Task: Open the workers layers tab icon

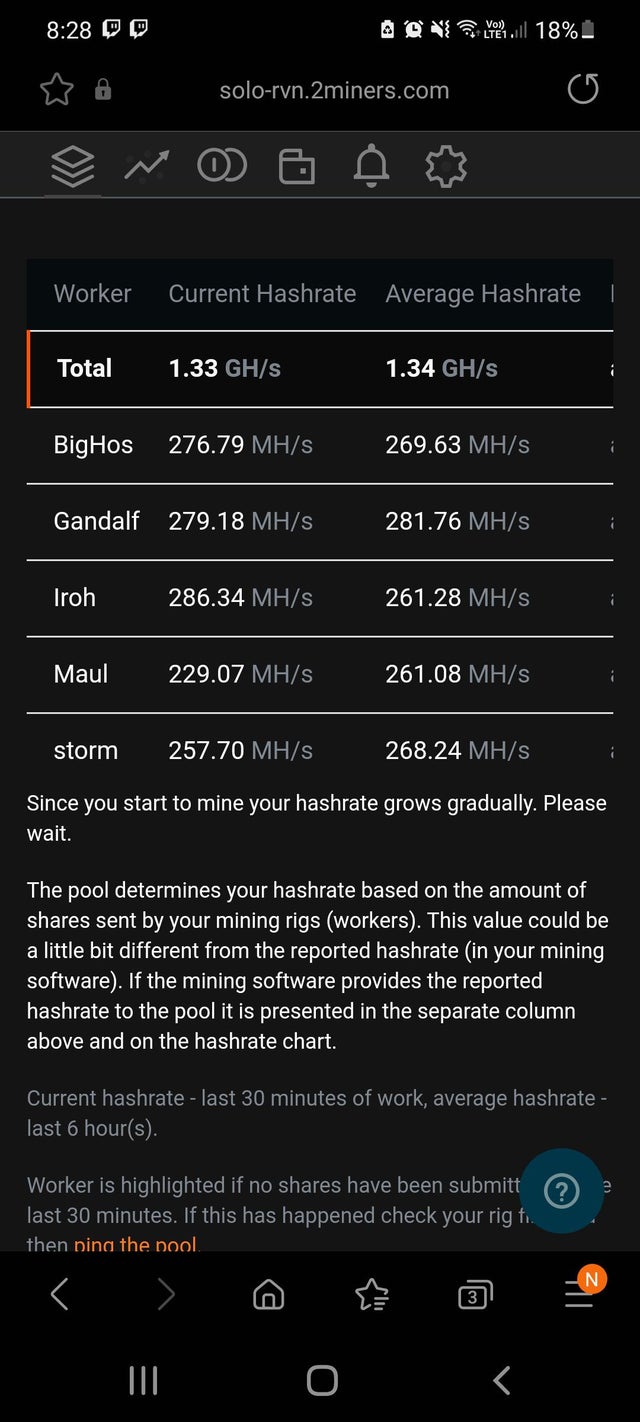Action: 73,166
